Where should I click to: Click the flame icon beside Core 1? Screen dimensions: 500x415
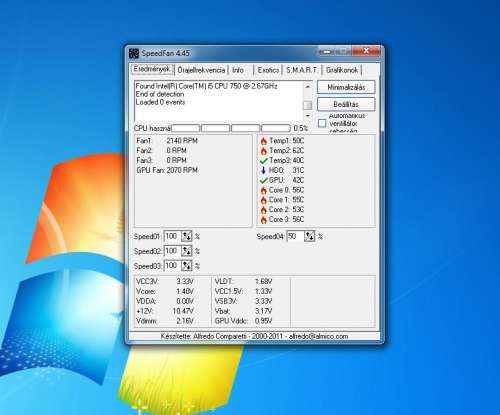[x=264, y=200]
